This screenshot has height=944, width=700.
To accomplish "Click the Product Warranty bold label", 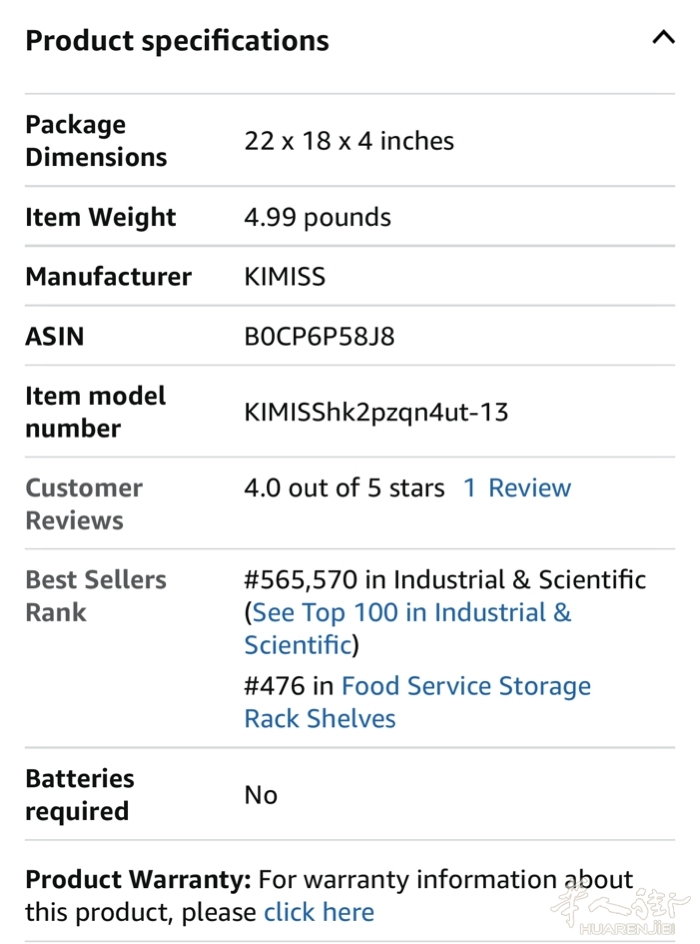I will (x=138, y=880).
